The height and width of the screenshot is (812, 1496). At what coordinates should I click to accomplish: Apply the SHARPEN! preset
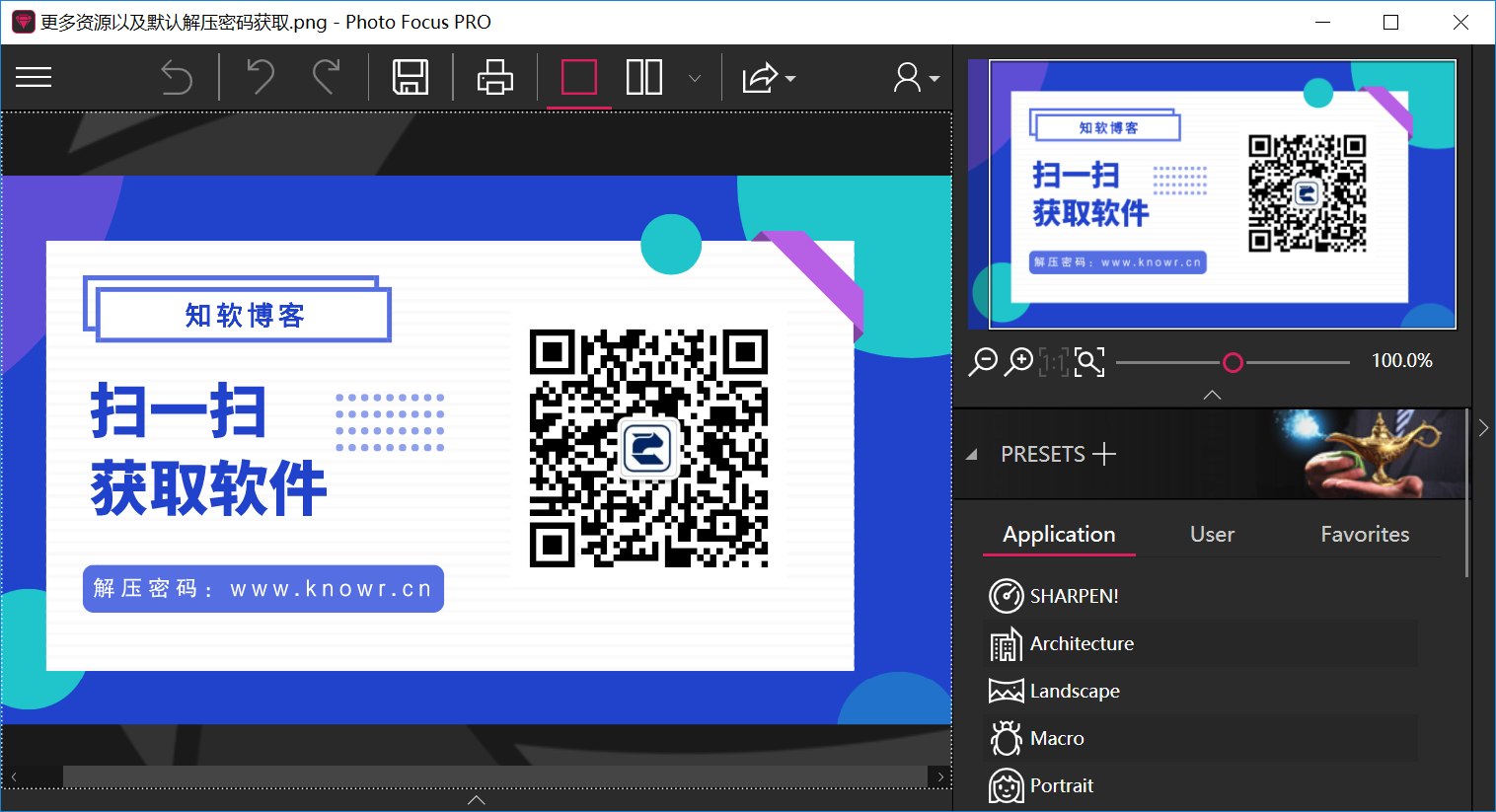tap(1202, 596)
